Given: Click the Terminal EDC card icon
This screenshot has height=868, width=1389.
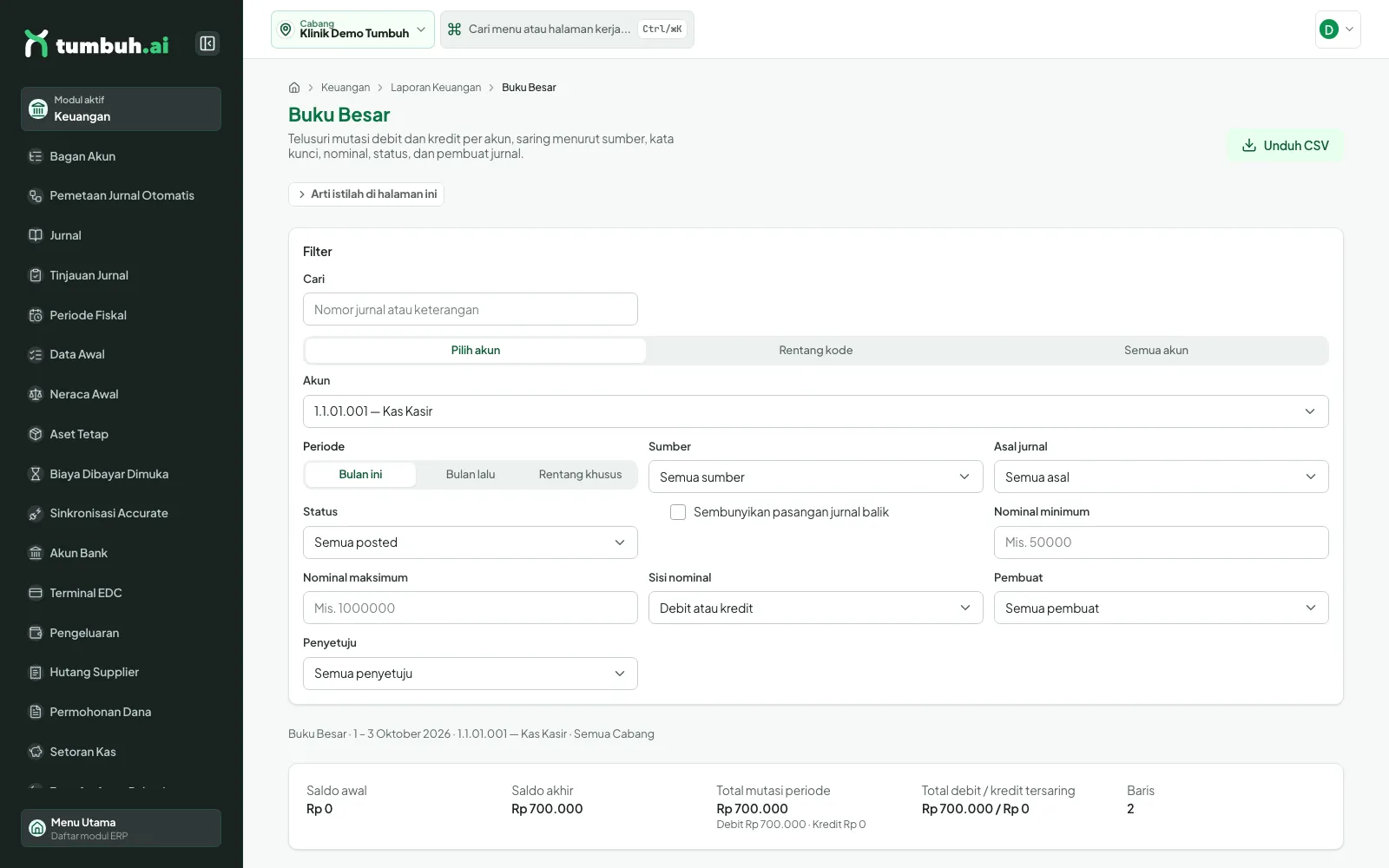Looking at the screenshot, I should tap(36, 593).
